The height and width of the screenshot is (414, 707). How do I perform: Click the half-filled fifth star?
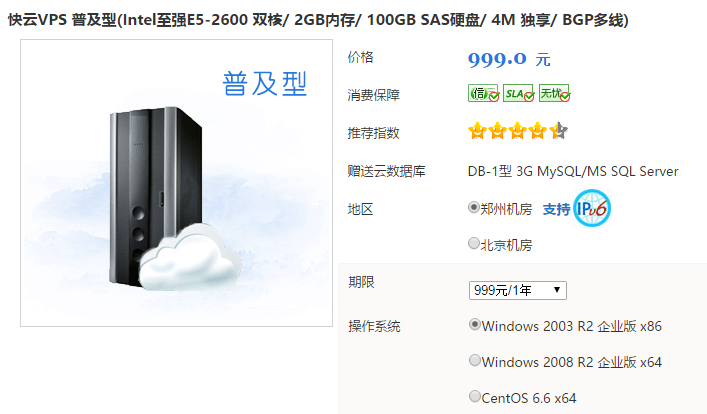click(x=559, y=131)
